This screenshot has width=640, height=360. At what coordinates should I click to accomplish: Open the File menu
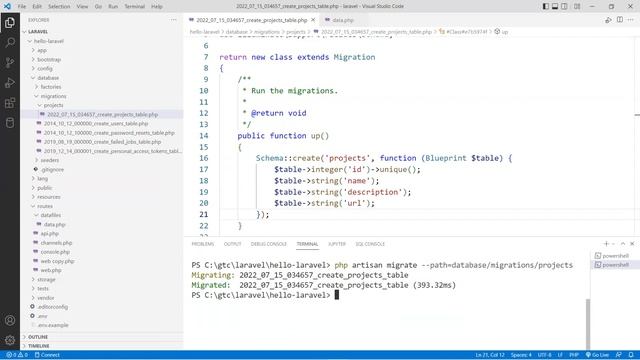tap(22, 6)
